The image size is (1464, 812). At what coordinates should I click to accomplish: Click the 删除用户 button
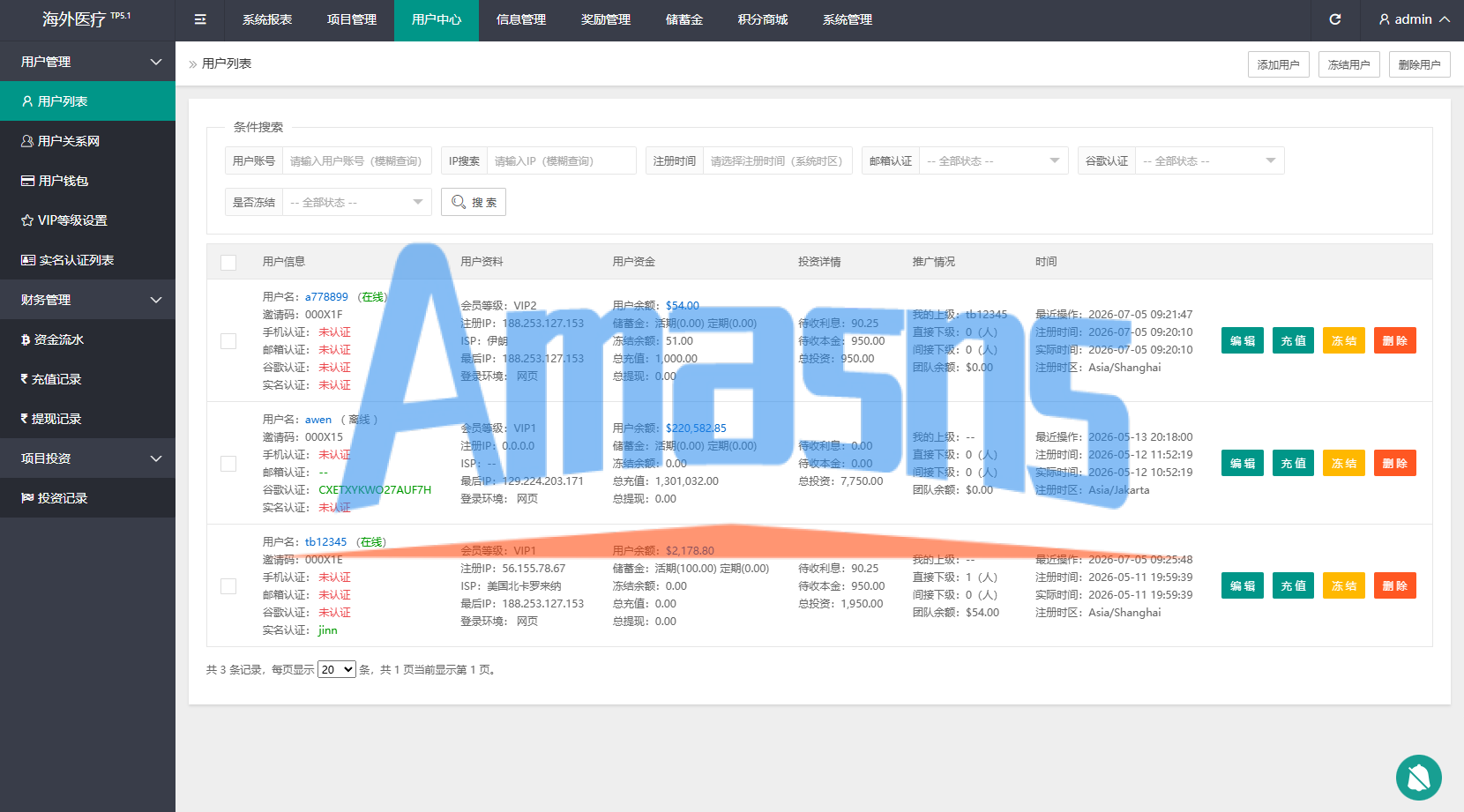pos(1420,64)
